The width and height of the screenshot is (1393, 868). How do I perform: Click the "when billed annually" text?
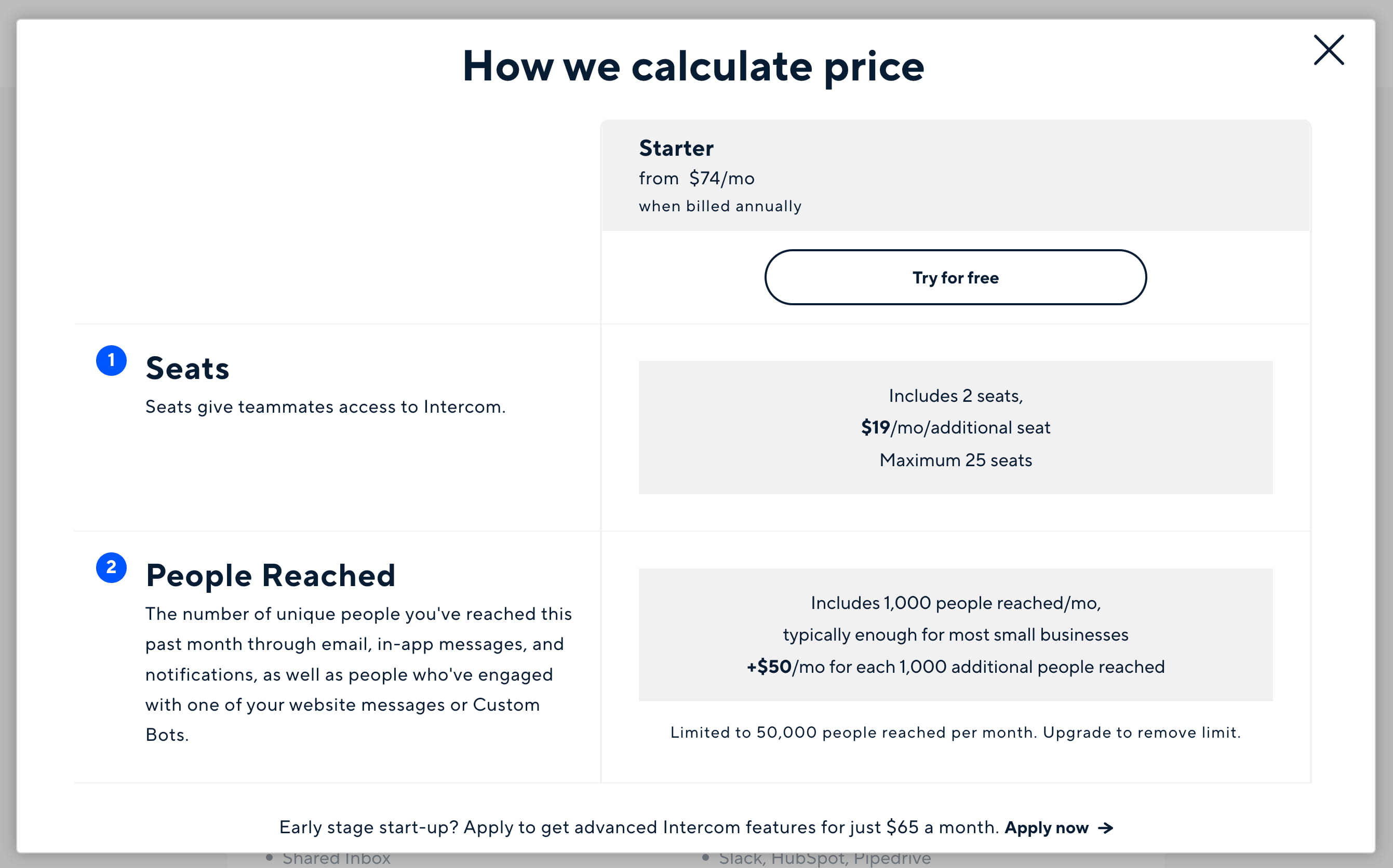click(x=720, y=206)
